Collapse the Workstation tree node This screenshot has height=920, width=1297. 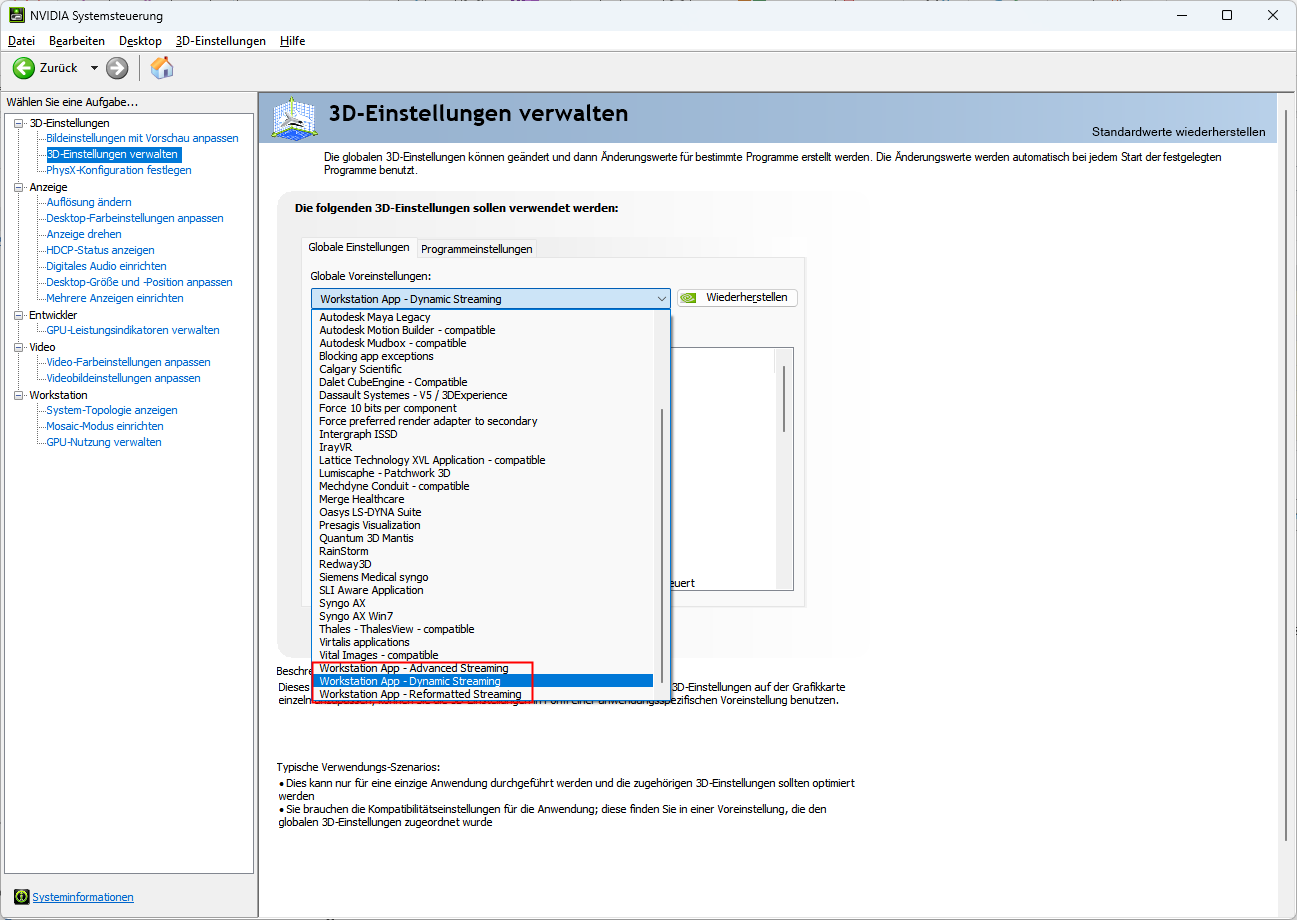[x=19, y=395]
